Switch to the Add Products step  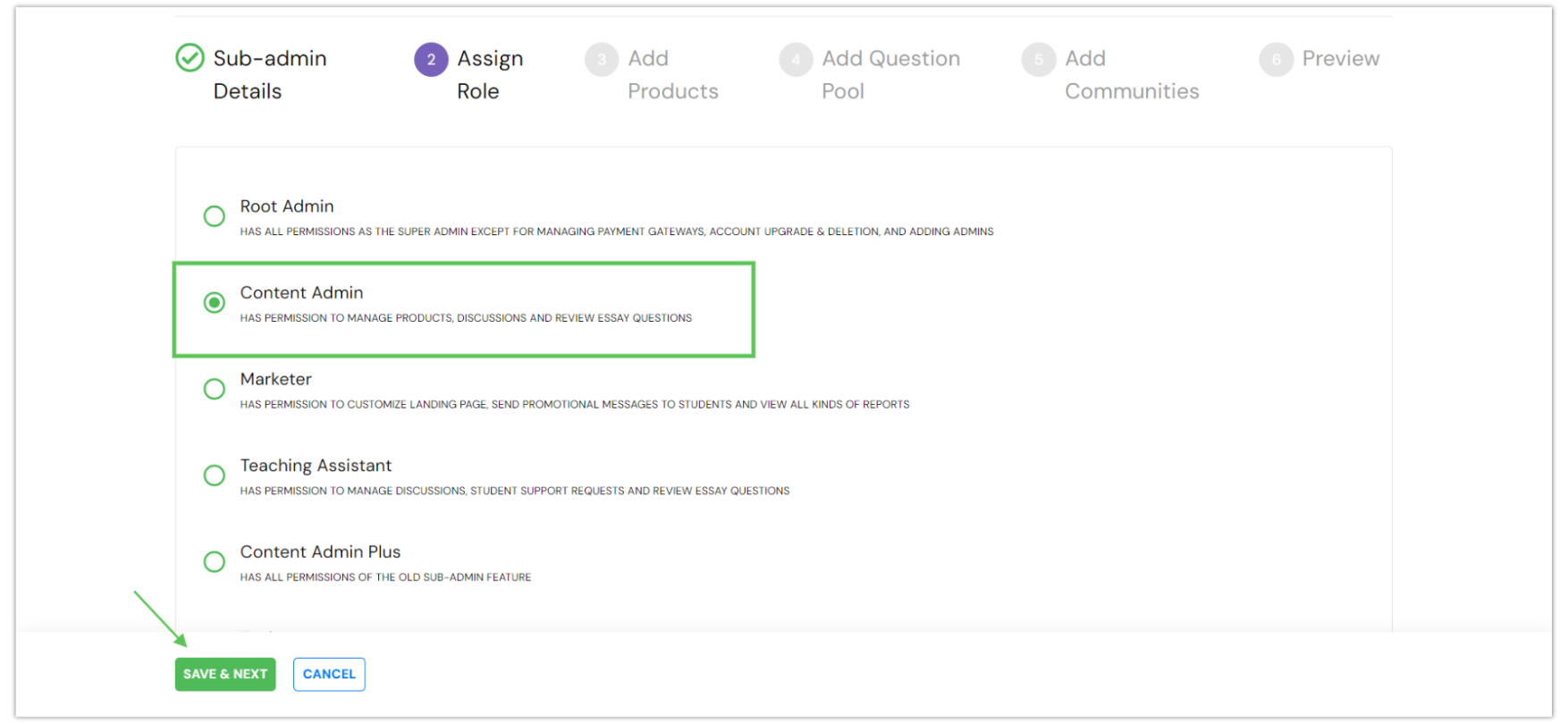pyautogui.click(x=673, y=74)
